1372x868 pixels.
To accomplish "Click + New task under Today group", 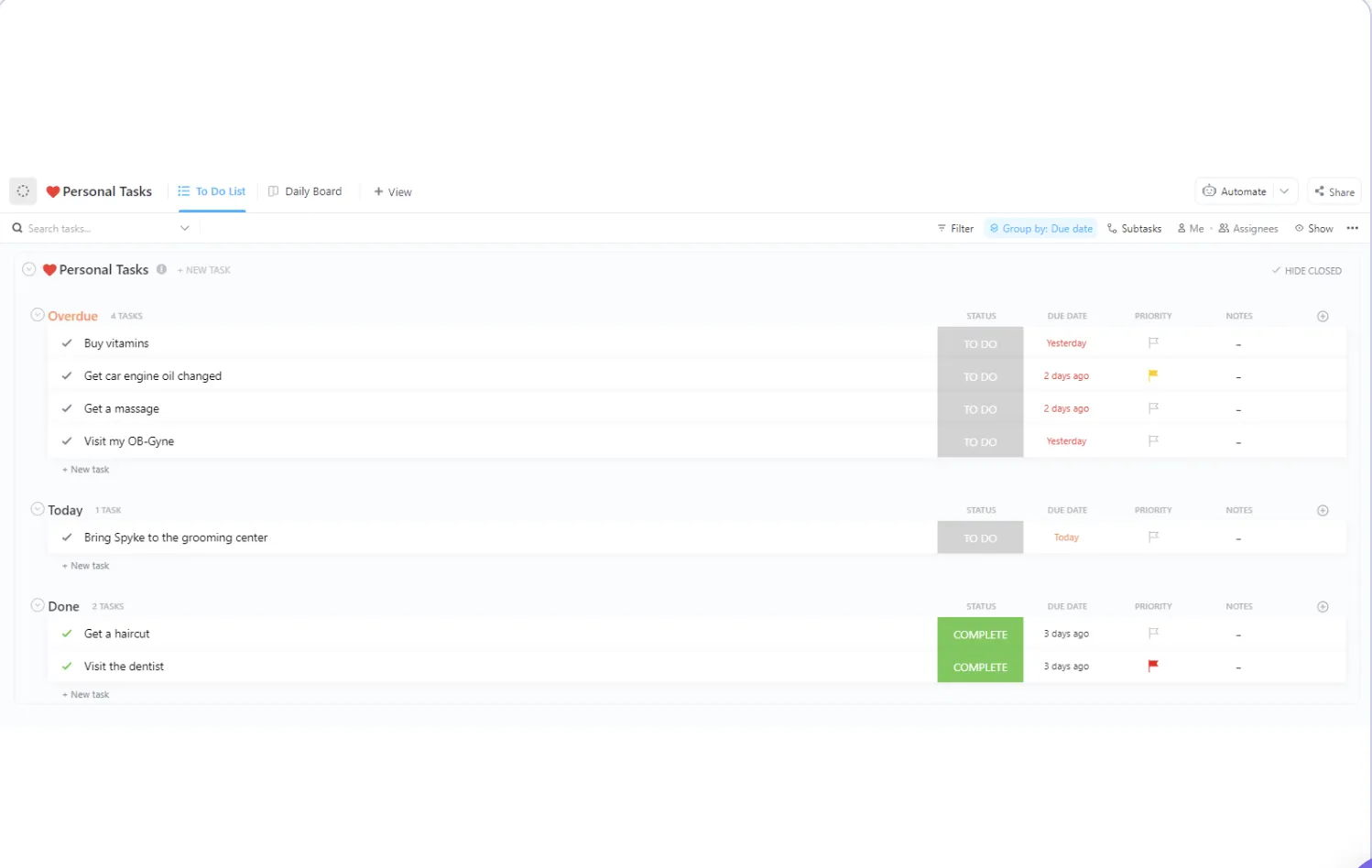I will [85, 566].
